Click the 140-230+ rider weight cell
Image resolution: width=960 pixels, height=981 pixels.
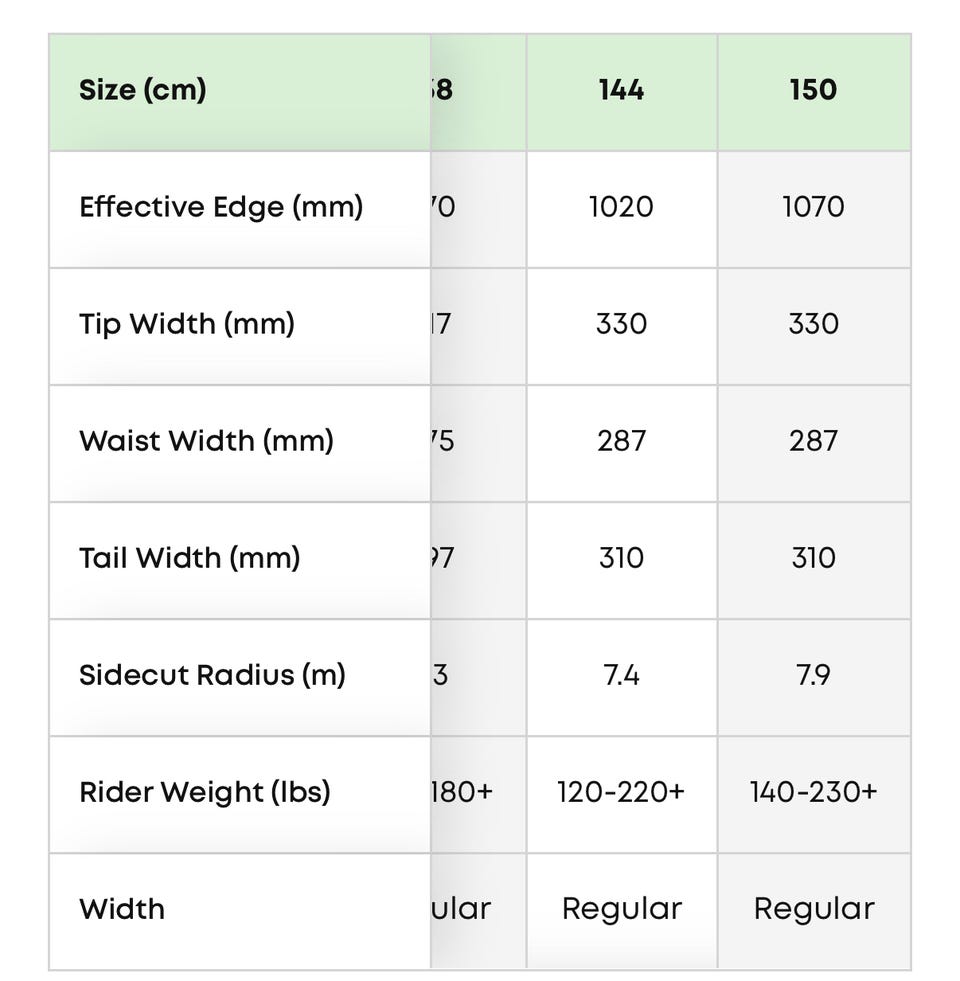pos(813,792)
